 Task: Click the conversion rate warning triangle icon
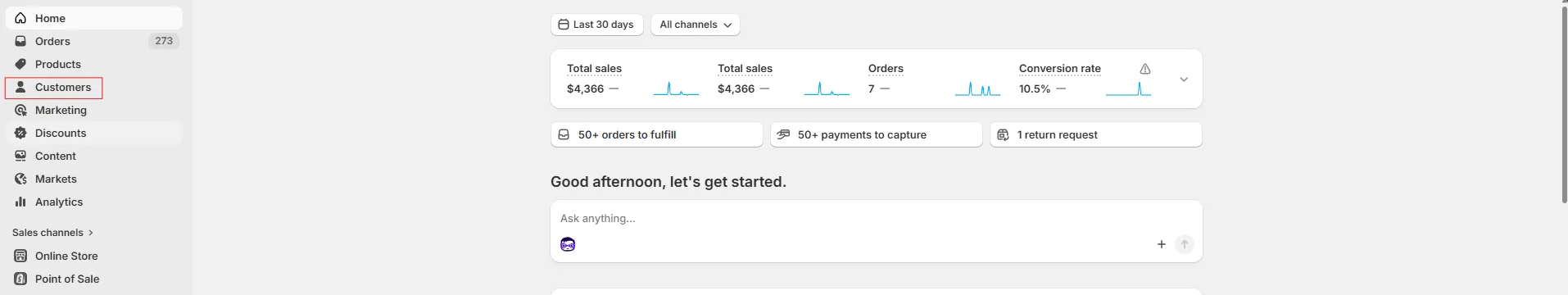[1145, 69]
